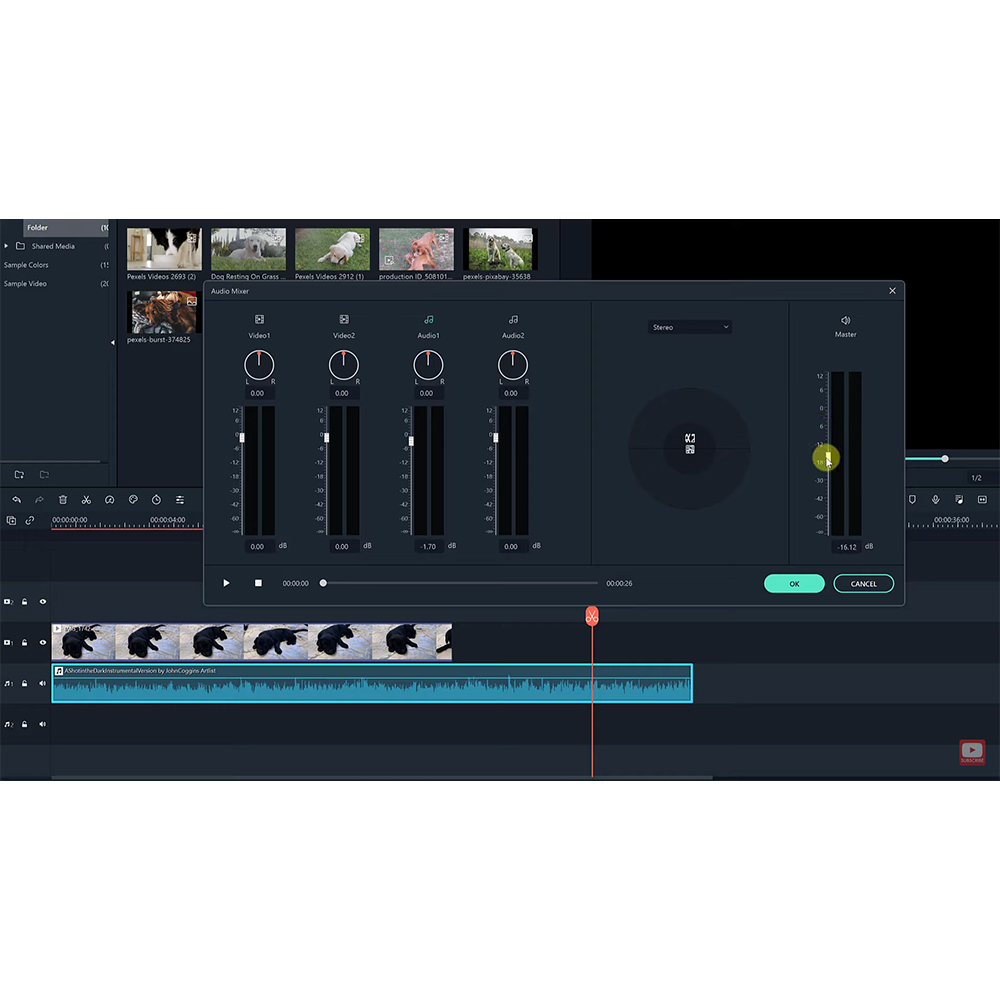Open the edit adjustments sliders icon

click(180, 500)
